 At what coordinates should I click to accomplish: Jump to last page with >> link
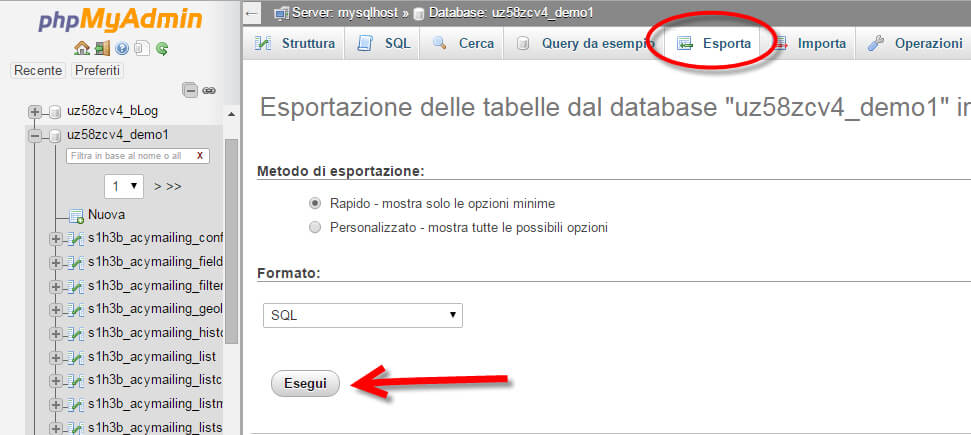(174, 187)
